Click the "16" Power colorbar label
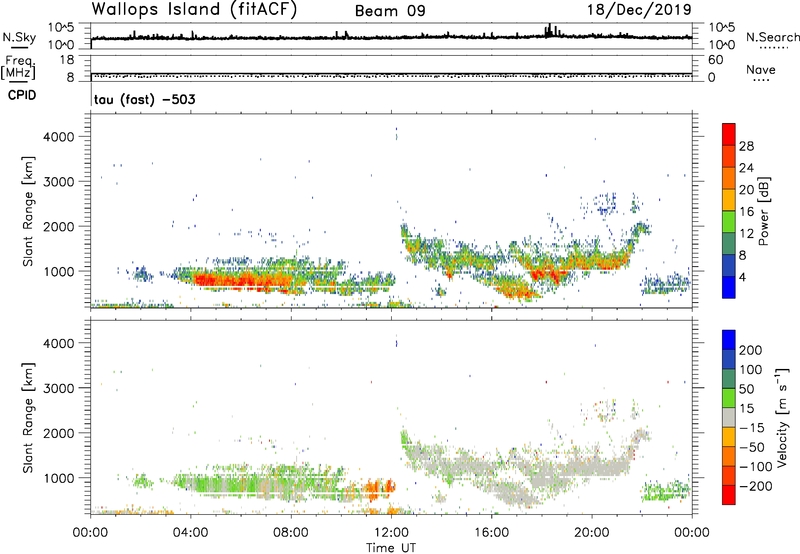Screen dimensions: 800x554 tap(746, 212)
